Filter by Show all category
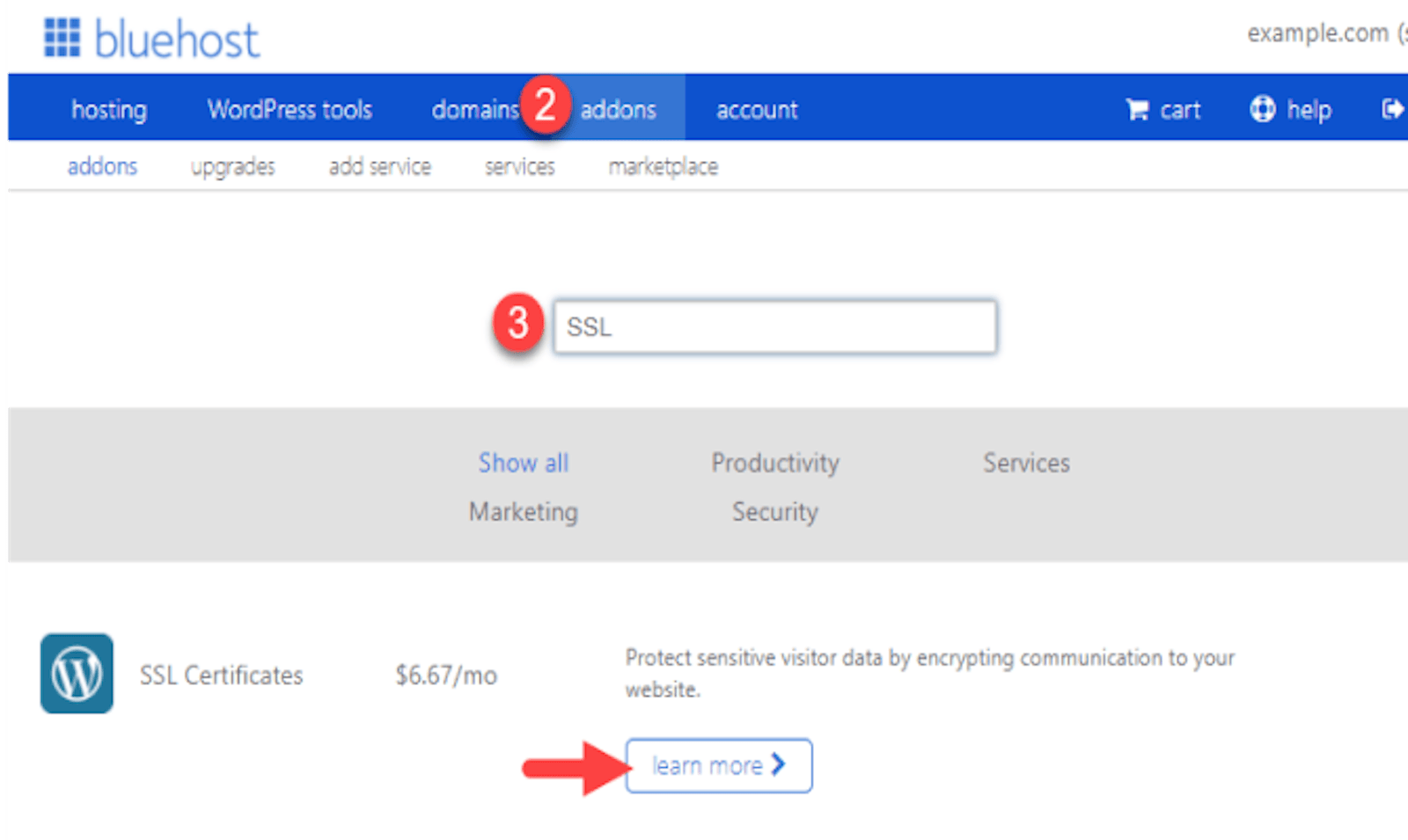The image size is (1408, 840). coord(524,463)
